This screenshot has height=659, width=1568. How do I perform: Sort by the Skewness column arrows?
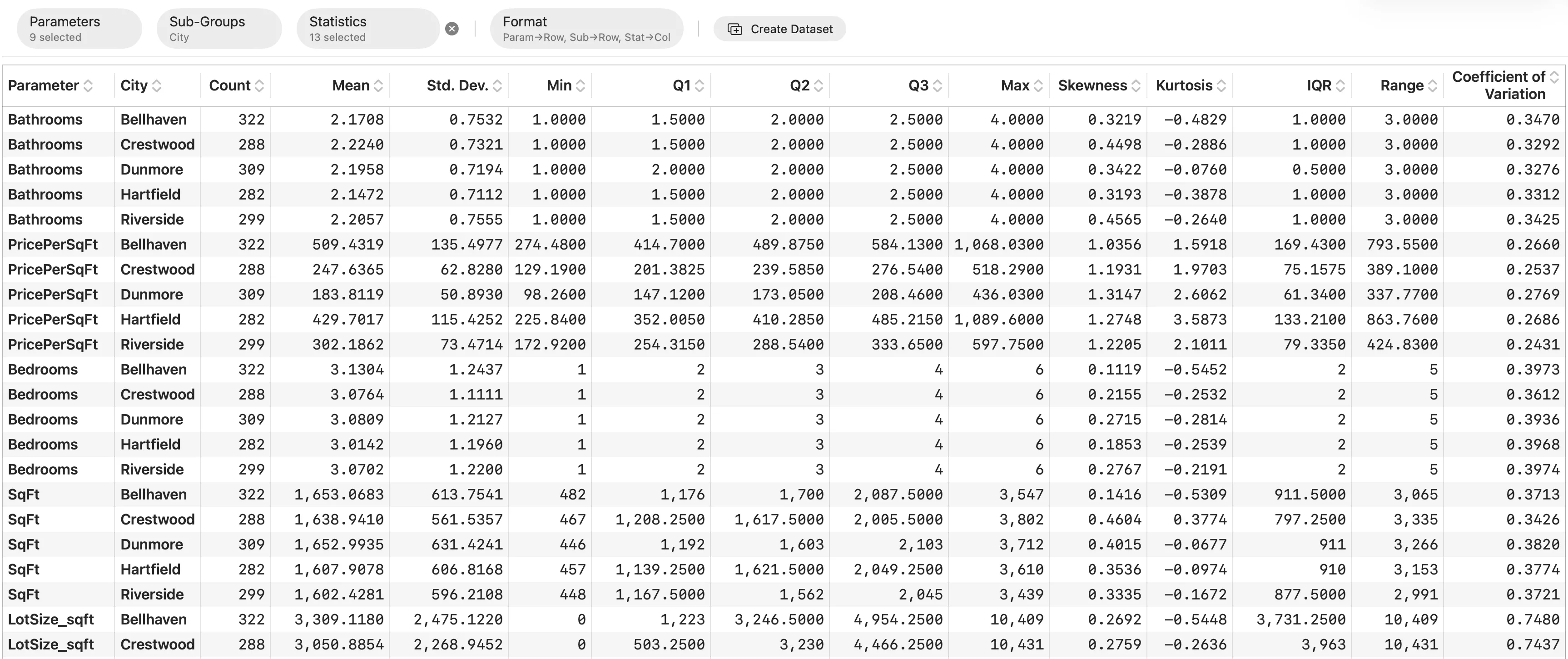1136,86
